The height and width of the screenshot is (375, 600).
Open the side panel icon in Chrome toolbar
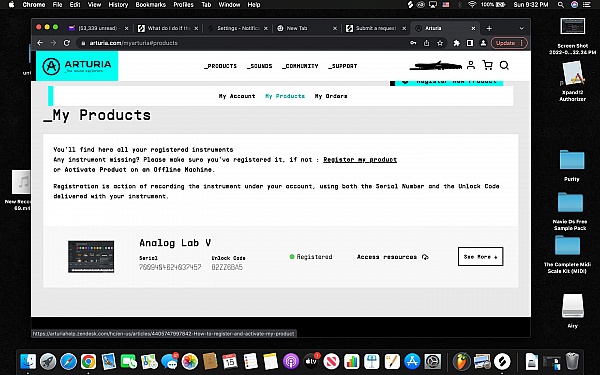pyautogui.click(x=470, y=43)
